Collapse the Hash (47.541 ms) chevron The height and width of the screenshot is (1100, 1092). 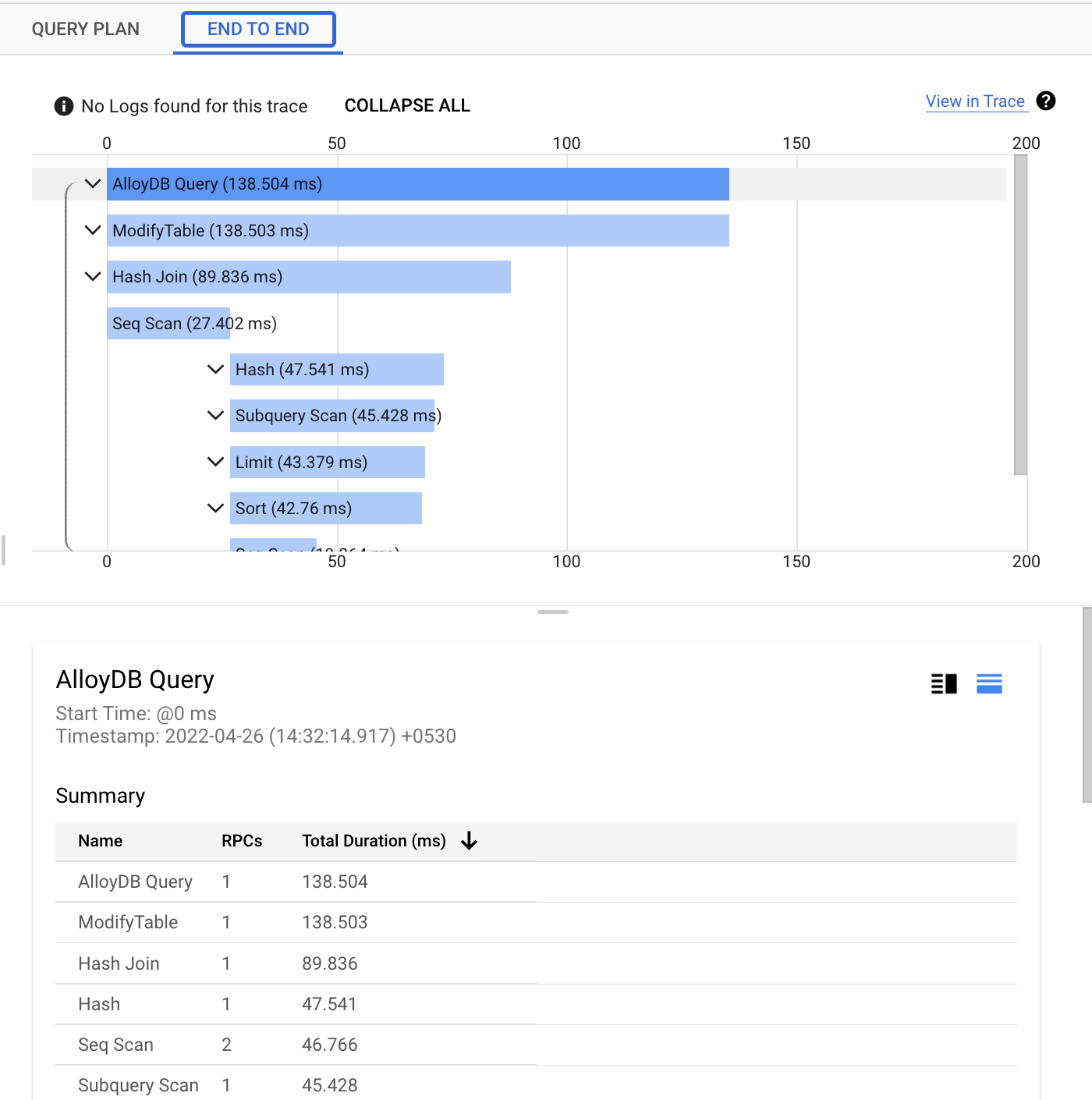click(x=215, y=369)
